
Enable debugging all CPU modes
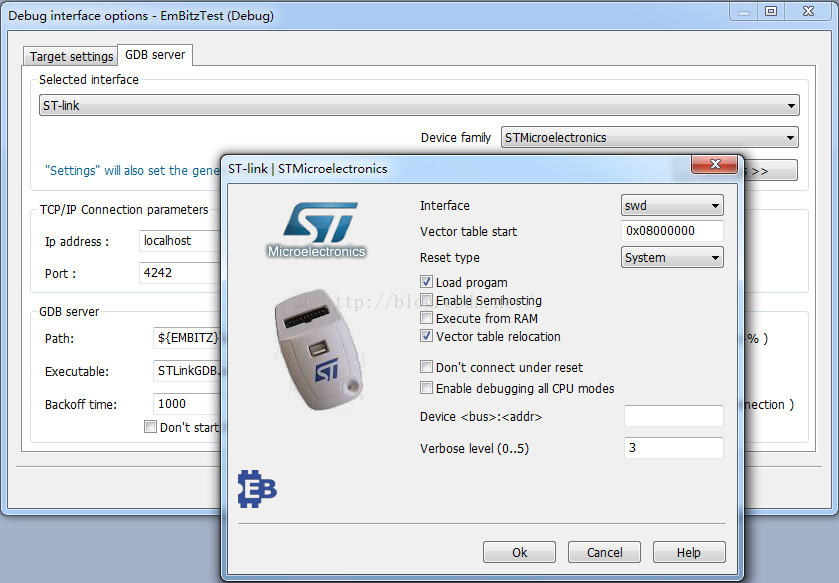pyautogui.click(x=426, y=388)
